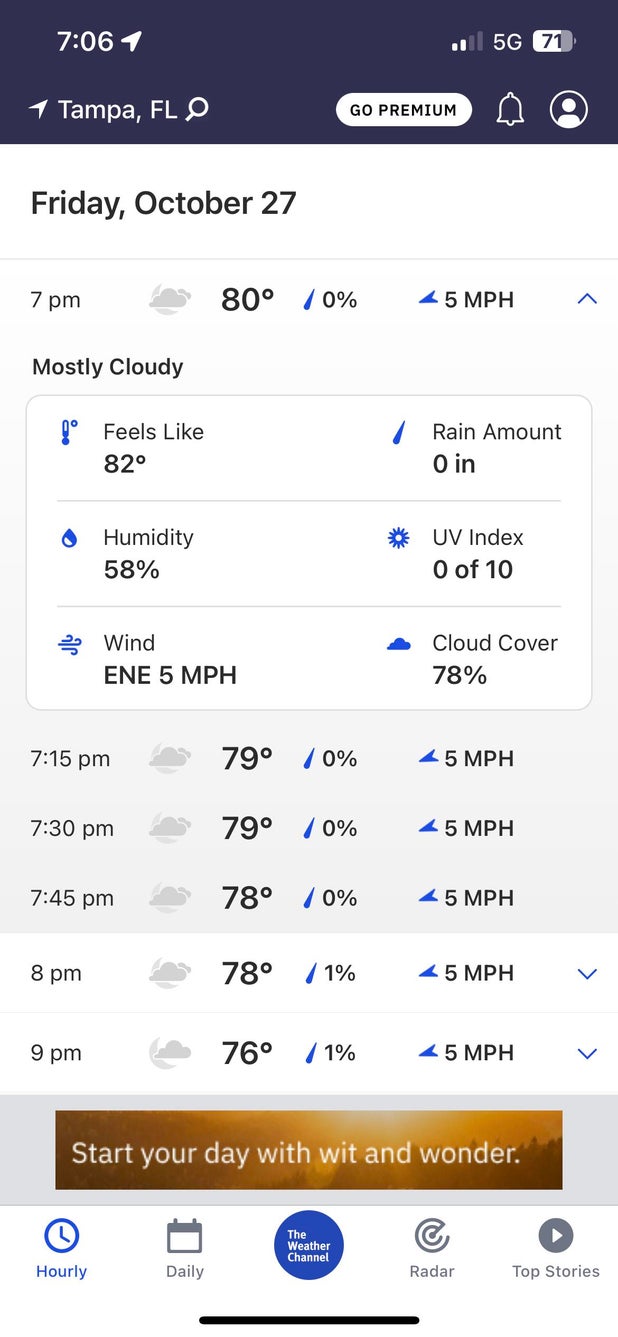Tap the Tampa, FL location label
618x1337 pixels.
pyautogui.click(x=118, y=109)
